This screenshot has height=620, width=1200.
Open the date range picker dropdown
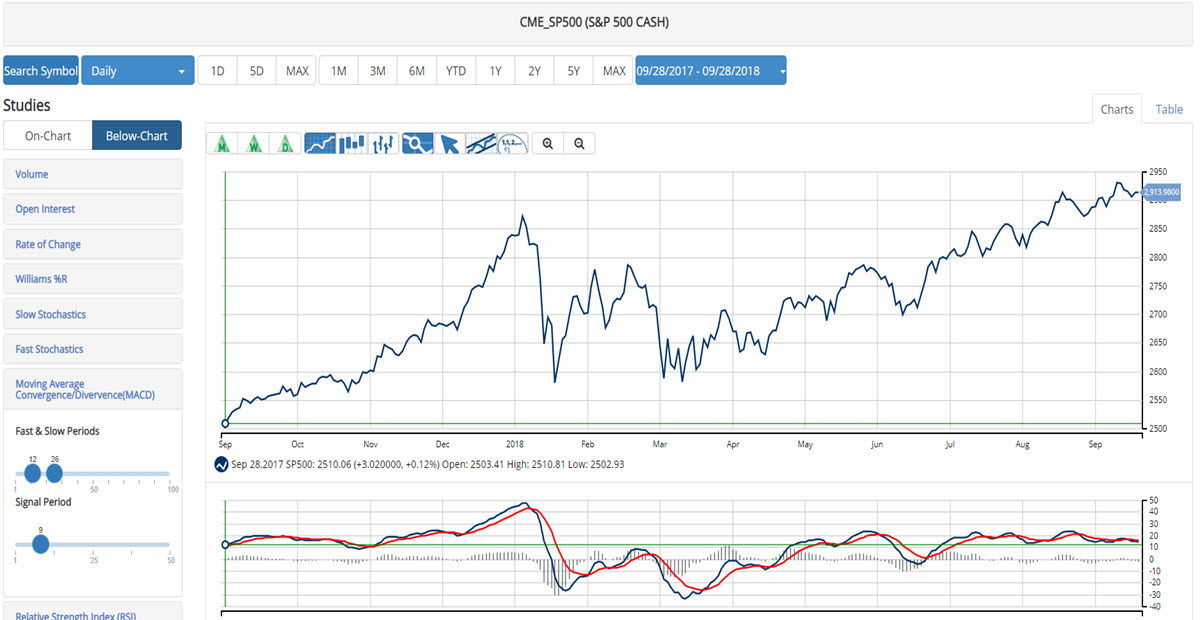710,70
